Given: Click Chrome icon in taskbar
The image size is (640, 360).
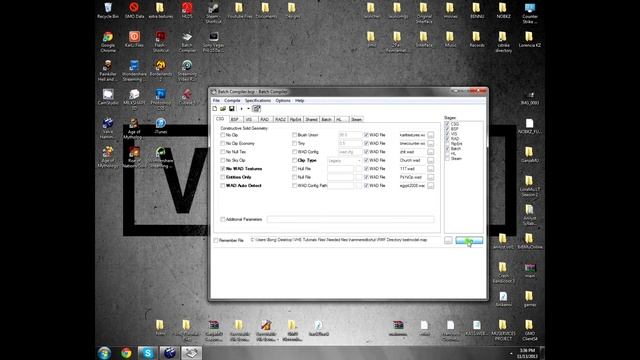Looking at the screenshot, I should coord(126,353).
